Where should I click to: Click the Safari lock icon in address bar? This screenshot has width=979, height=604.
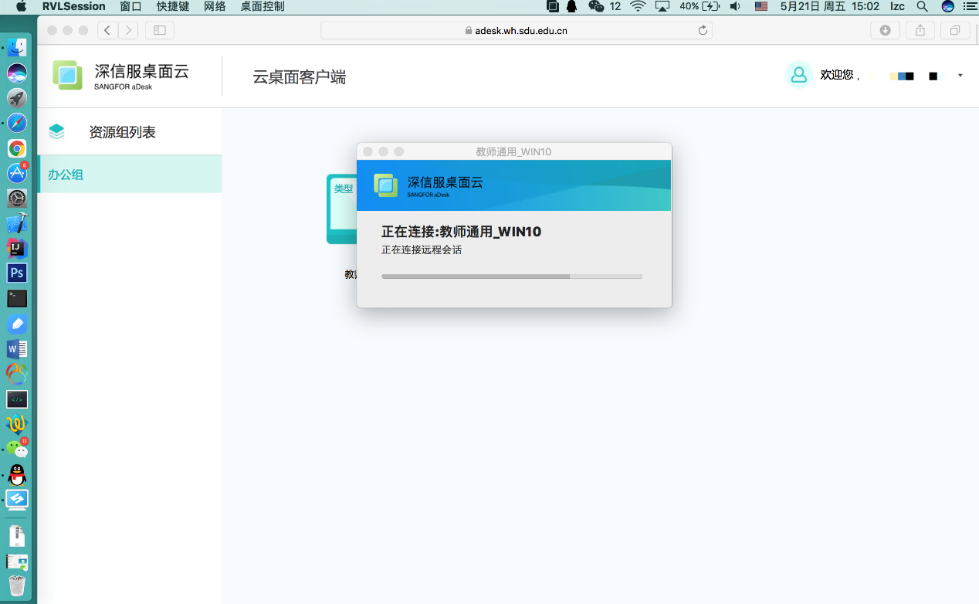click(468, 30)
